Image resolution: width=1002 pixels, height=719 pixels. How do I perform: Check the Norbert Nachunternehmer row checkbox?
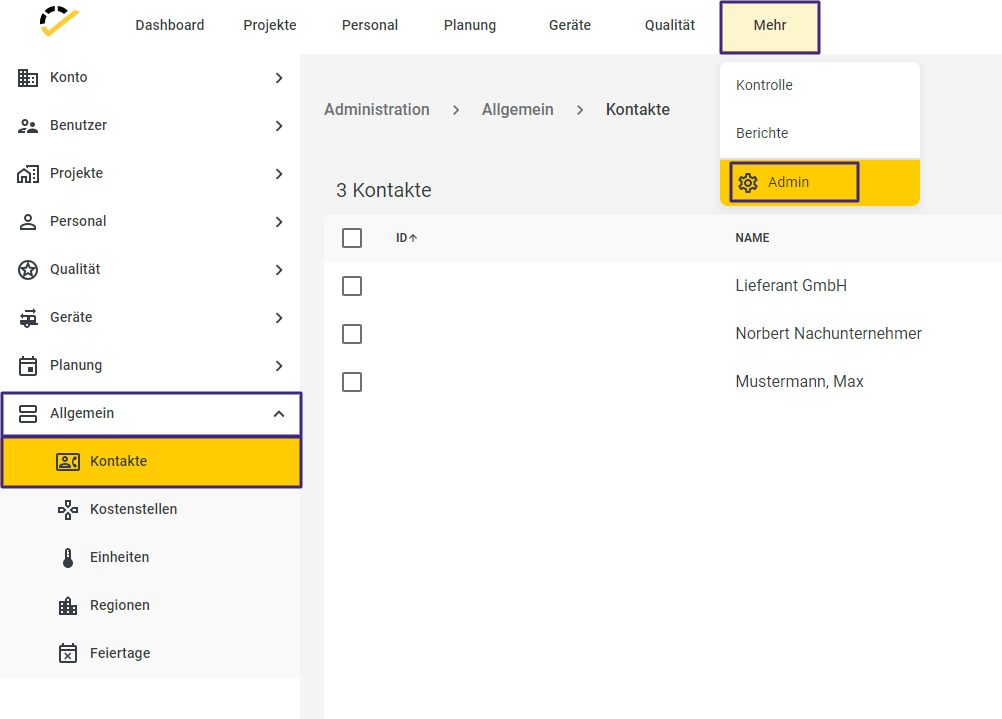coord(351,334)
